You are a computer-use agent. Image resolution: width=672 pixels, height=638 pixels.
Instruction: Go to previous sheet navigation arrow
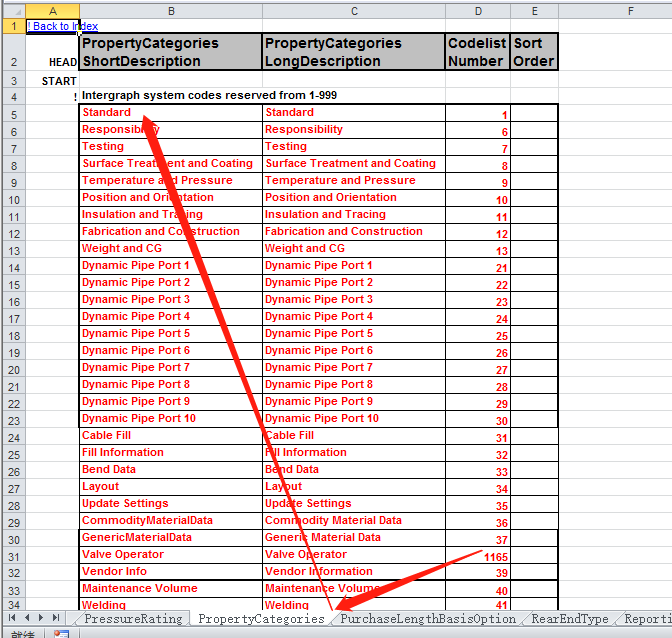coord(27,617)
